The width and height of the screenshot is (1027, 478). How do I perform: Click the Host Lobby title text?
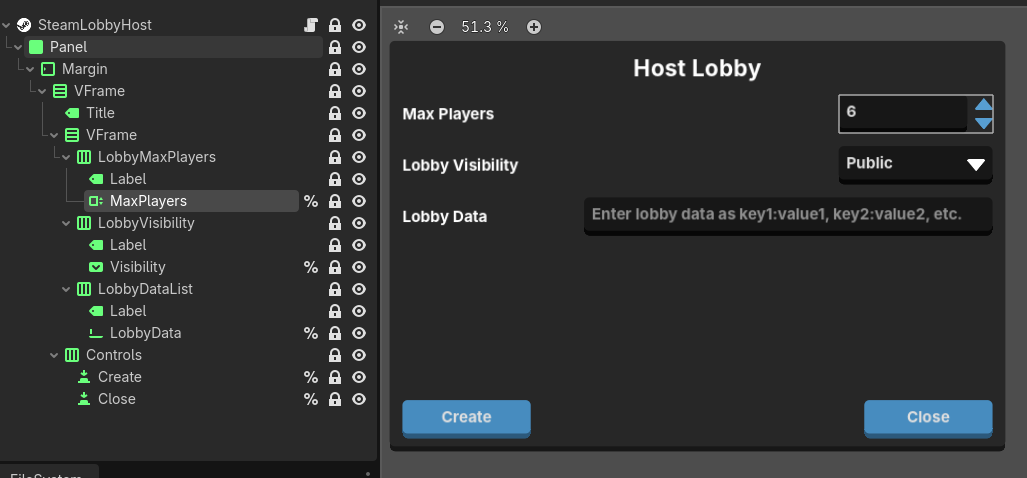coord(697,68)
